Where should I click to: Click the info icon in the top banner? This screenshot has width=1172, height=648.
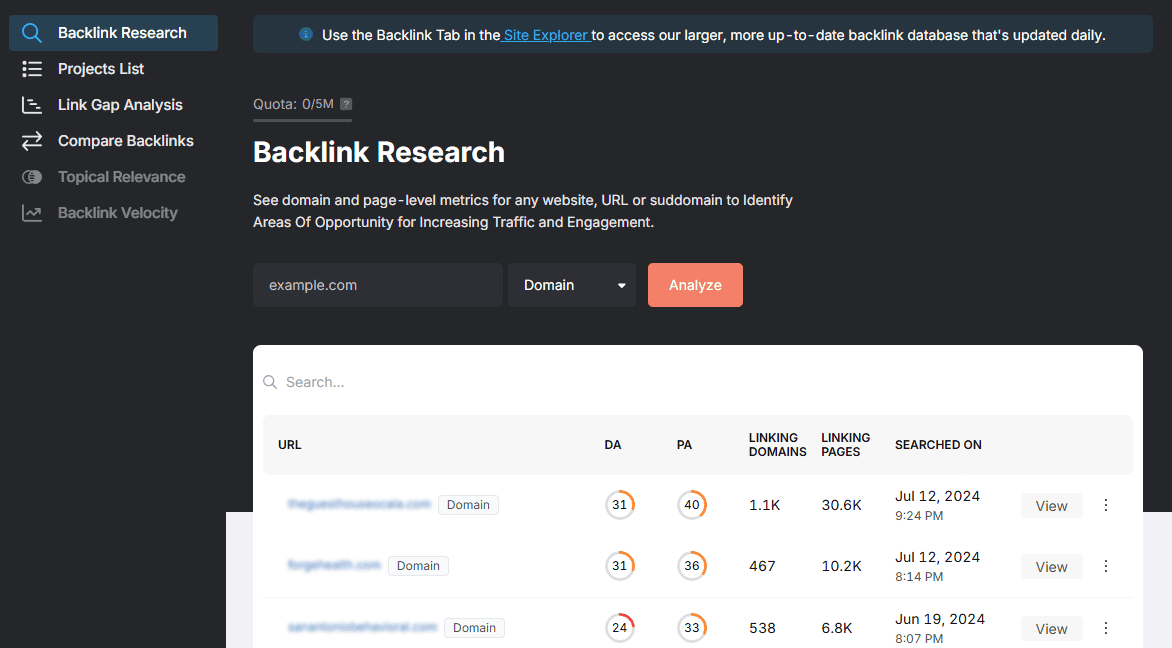[305, 34]
